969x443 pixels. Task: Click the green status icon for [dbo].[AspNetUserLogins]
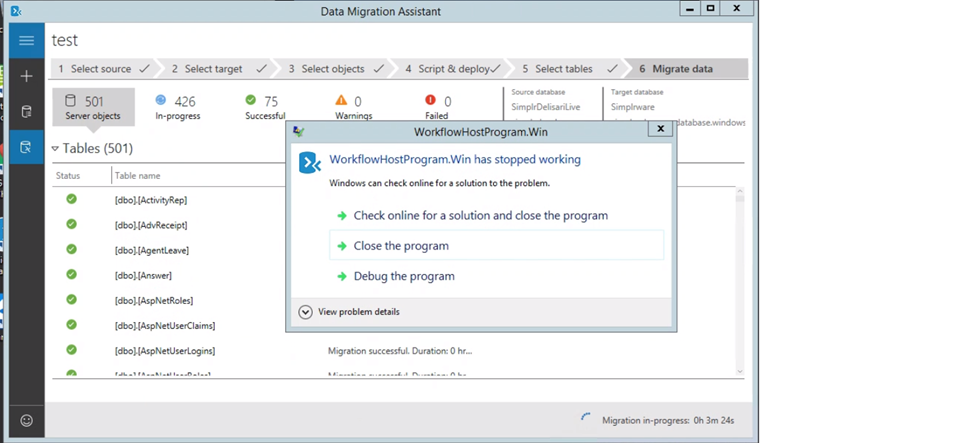[72, 350]
